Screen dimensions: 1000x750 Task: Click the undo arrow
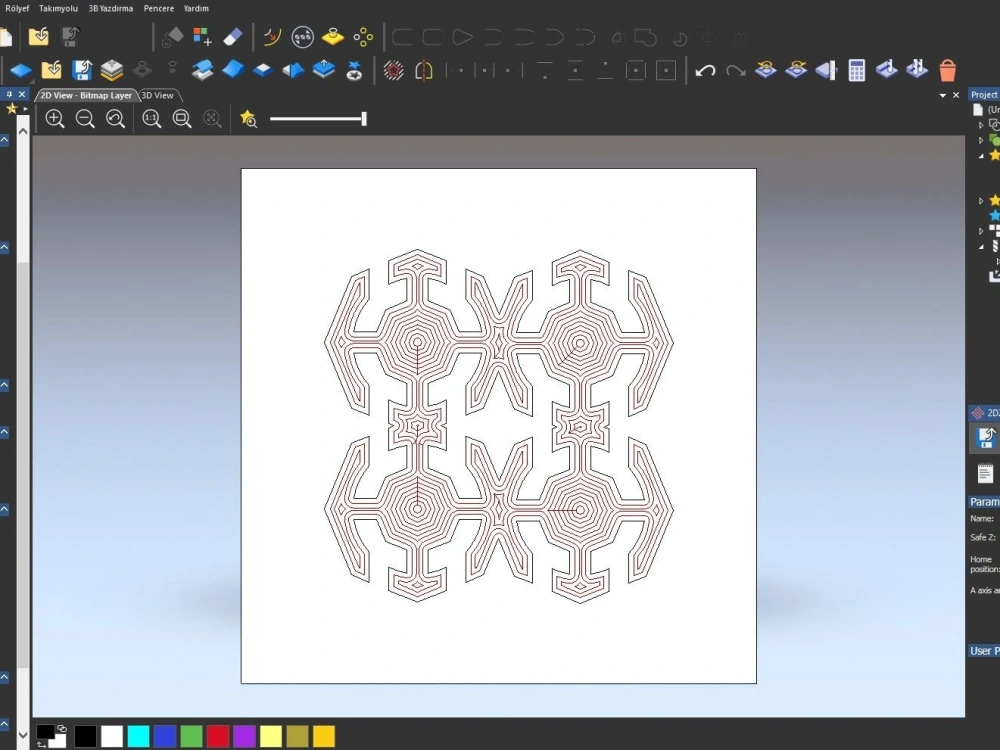click(705, 70)
